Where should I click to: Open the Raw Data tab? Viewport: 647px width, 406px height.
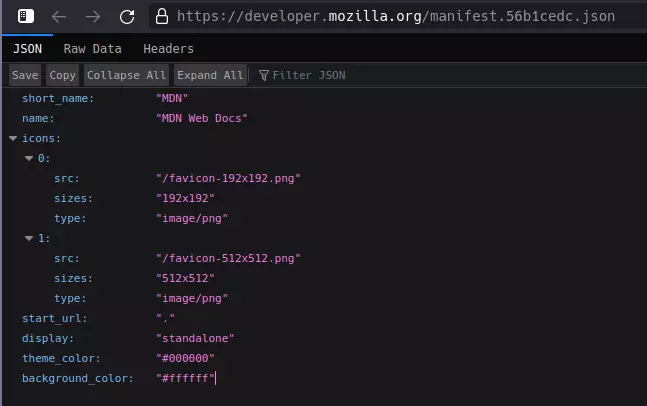[92, 49]
